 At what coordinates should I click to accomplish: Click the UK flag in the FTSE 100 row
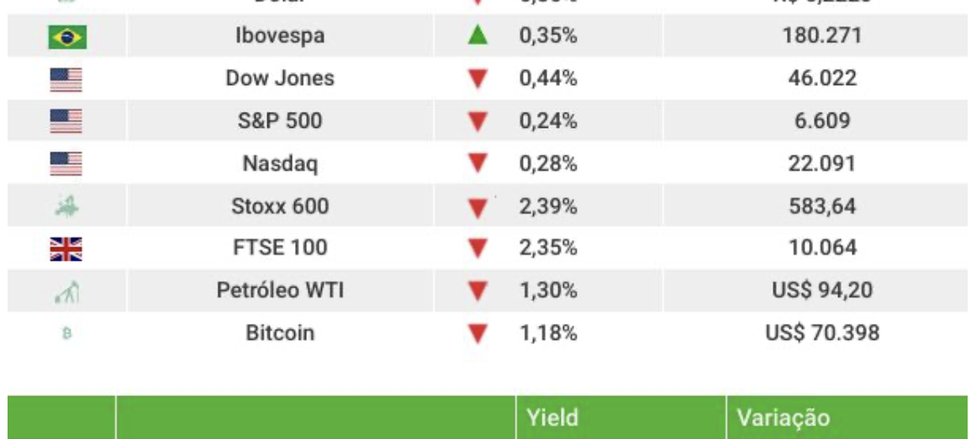[x=66, y=248]
